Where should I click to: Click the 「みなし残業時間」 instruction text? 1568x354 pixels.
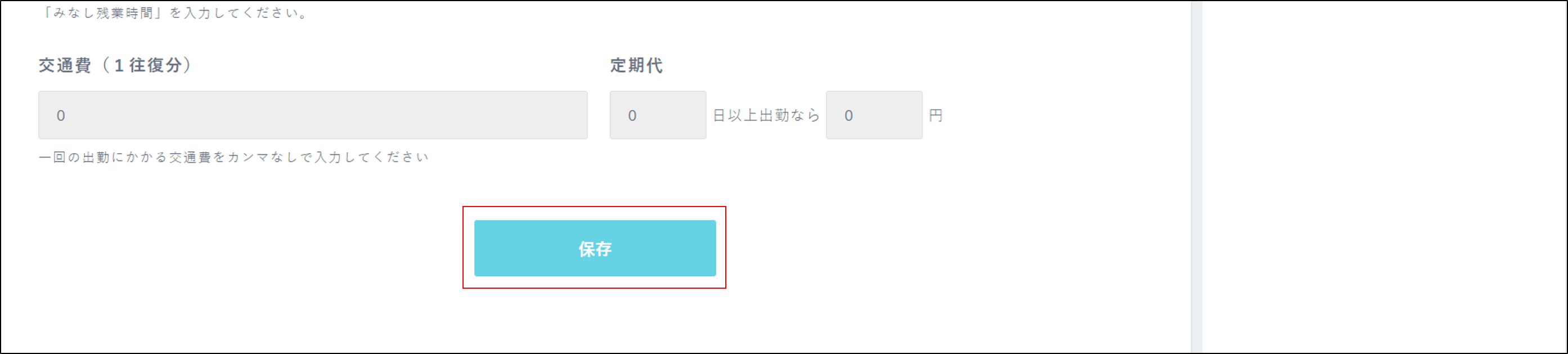click(173, 13)
